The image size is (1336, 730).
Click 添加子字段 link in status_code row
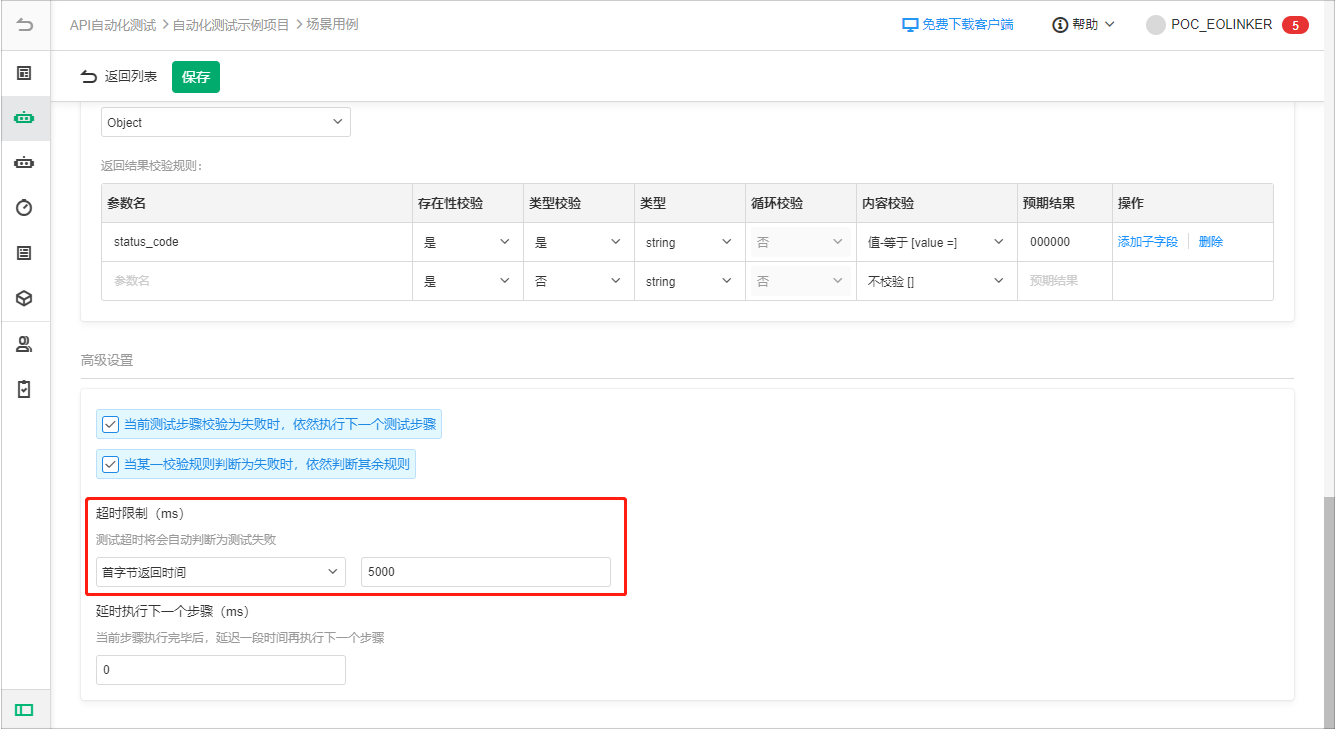[x=1148, y=242]
